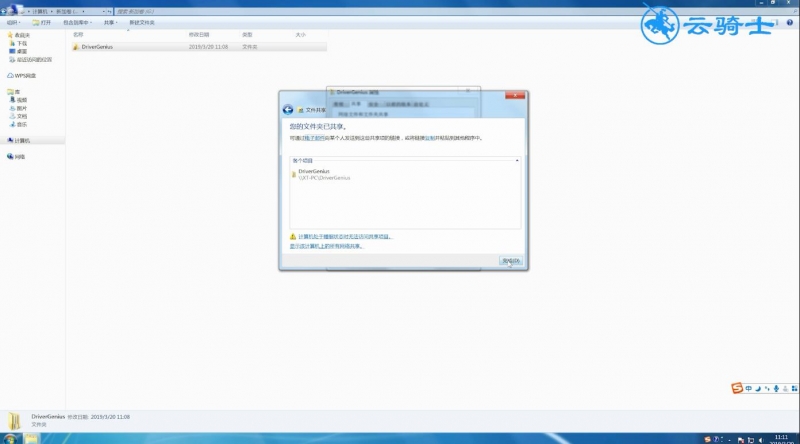This screenshot has width=800, height=444.
Task: Click the folder icon in details pane
Action: 14,421
